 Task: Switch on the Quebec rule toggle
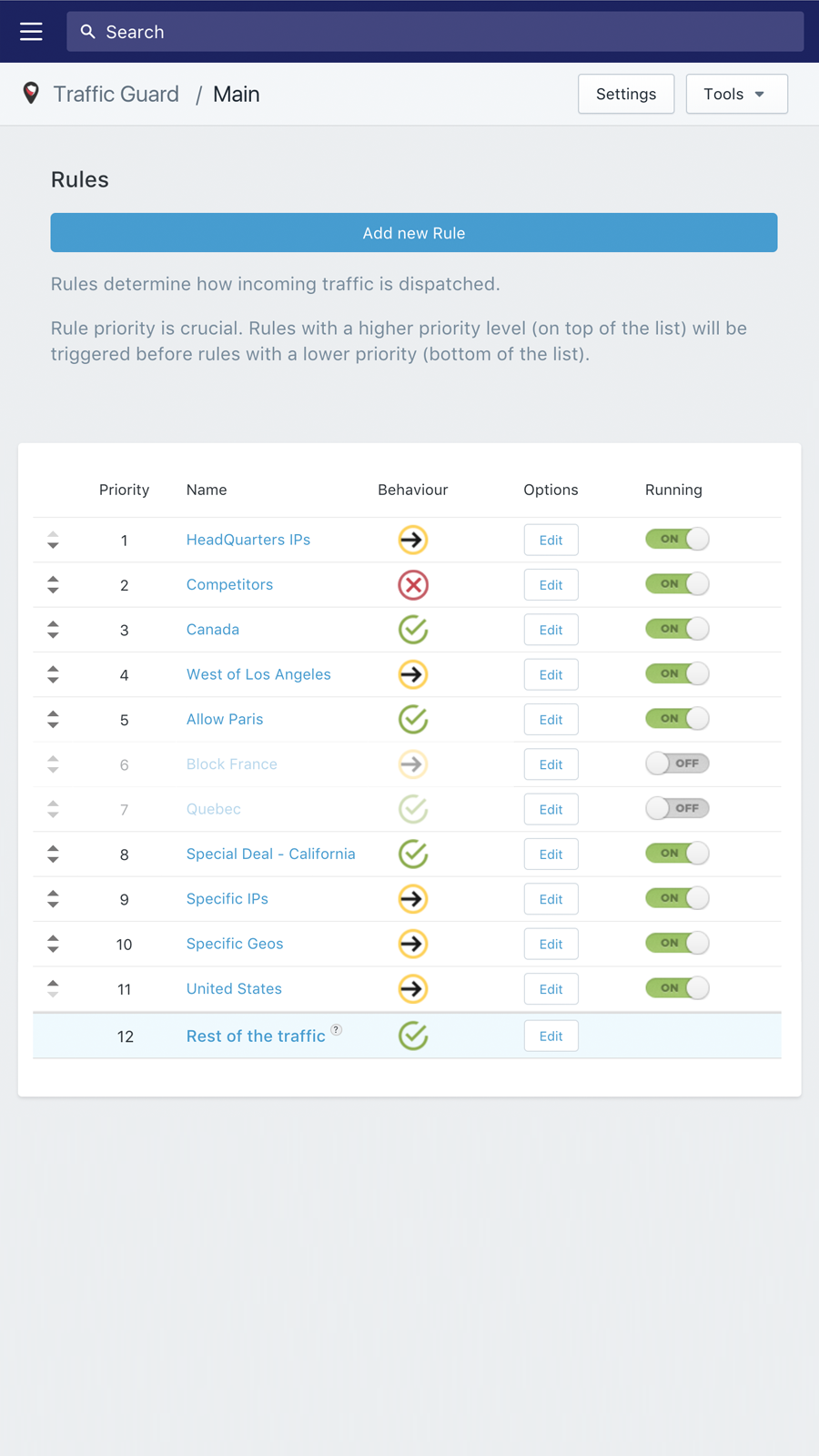click(677, 808)
